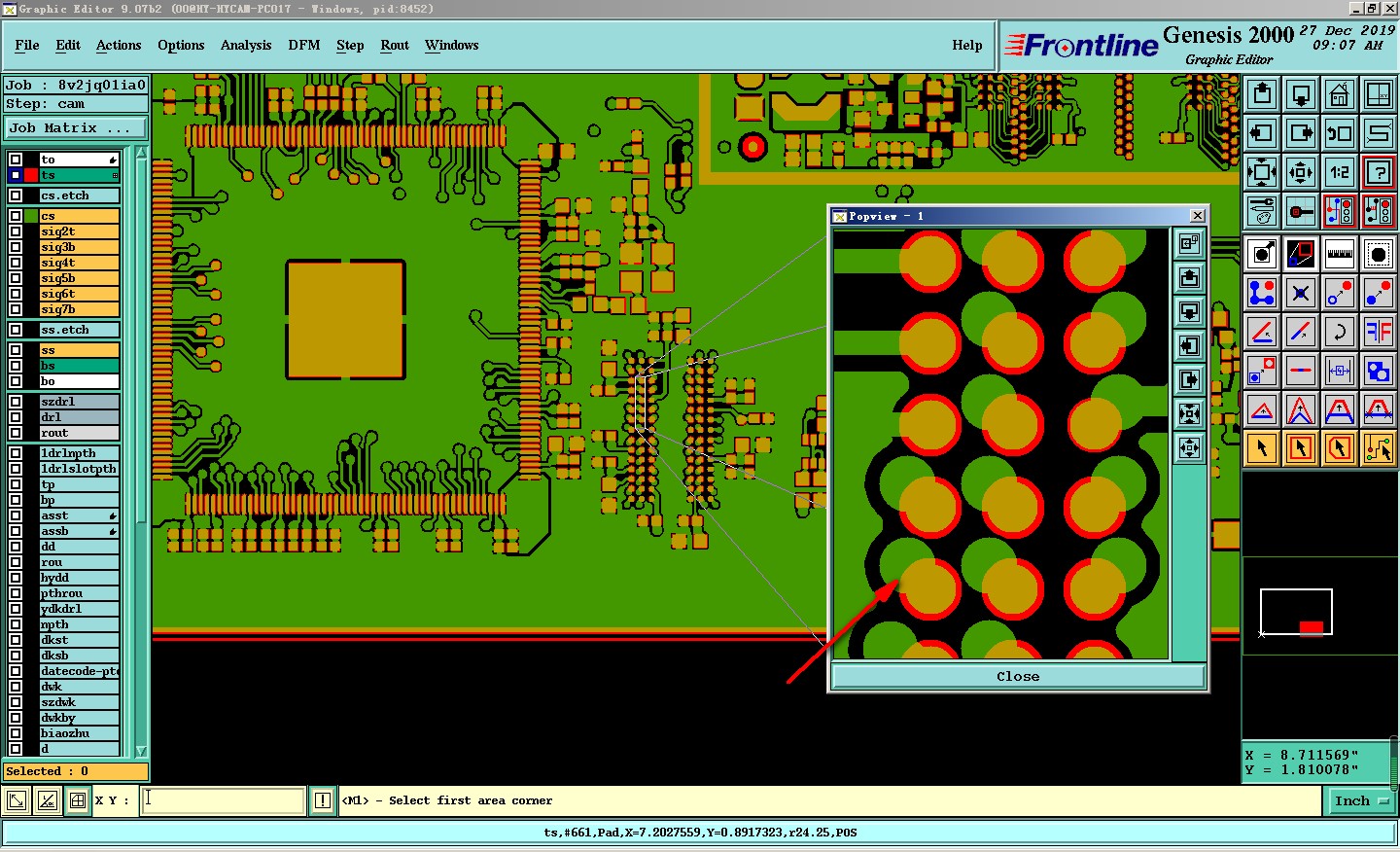Screen dimensions: 1400x852
Task: Click layer list scroll down arrow
Action: (x=141, y=751)
